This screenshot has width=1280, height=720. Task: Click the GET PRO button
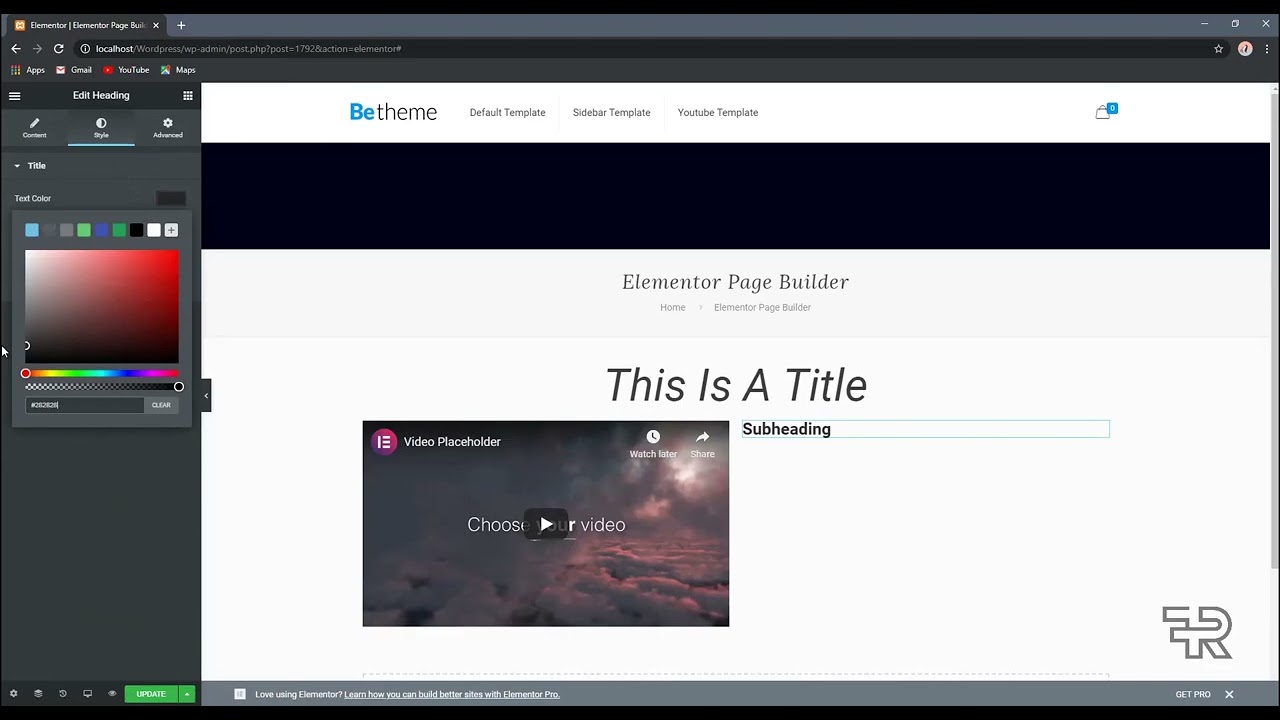1193,694
